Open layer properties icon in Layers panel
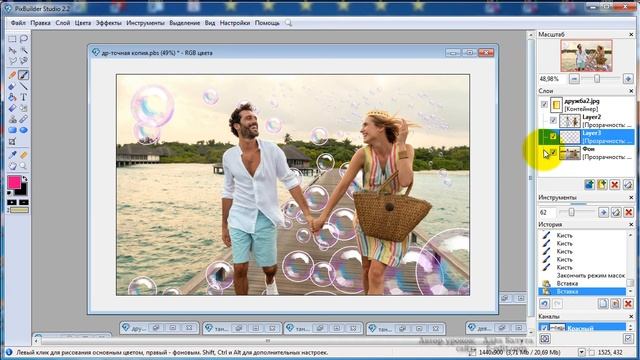 628,184
